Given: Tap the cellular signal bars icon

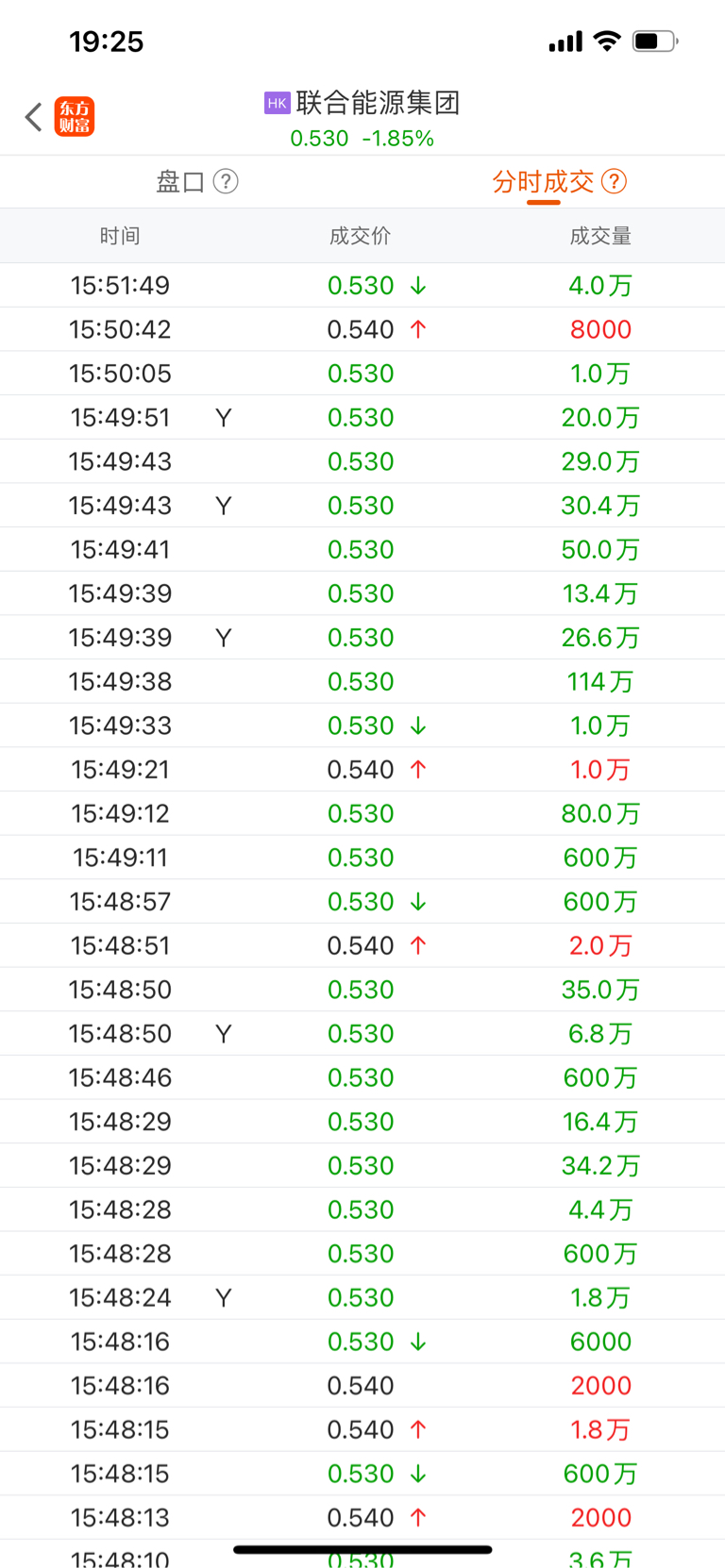Looking at the screenshot, I should pos(565,42).
